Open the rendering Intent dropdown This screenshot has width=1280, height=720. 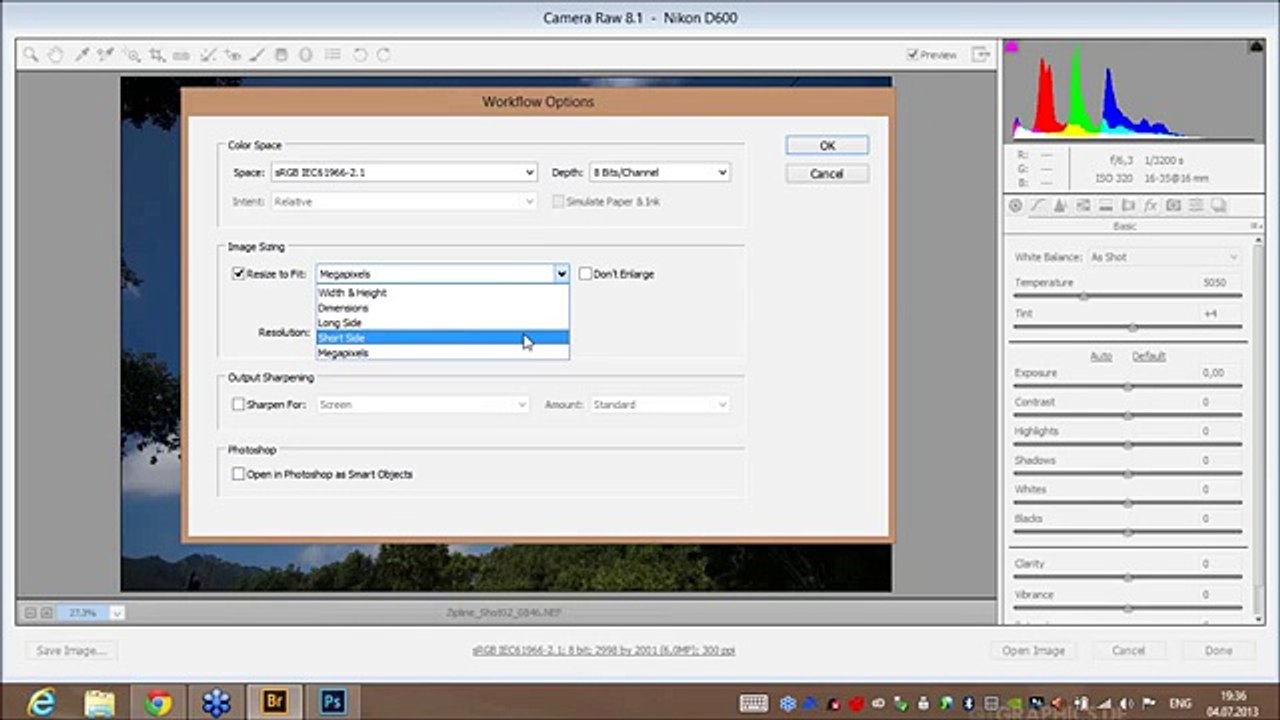pos(404,202)
